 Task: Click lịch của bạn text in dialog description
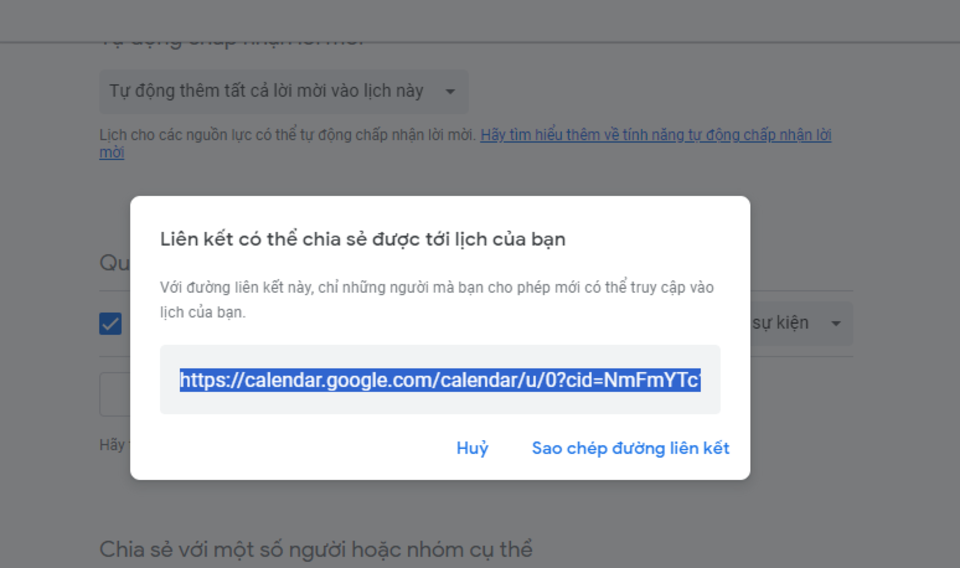click(x=202, y=312)
